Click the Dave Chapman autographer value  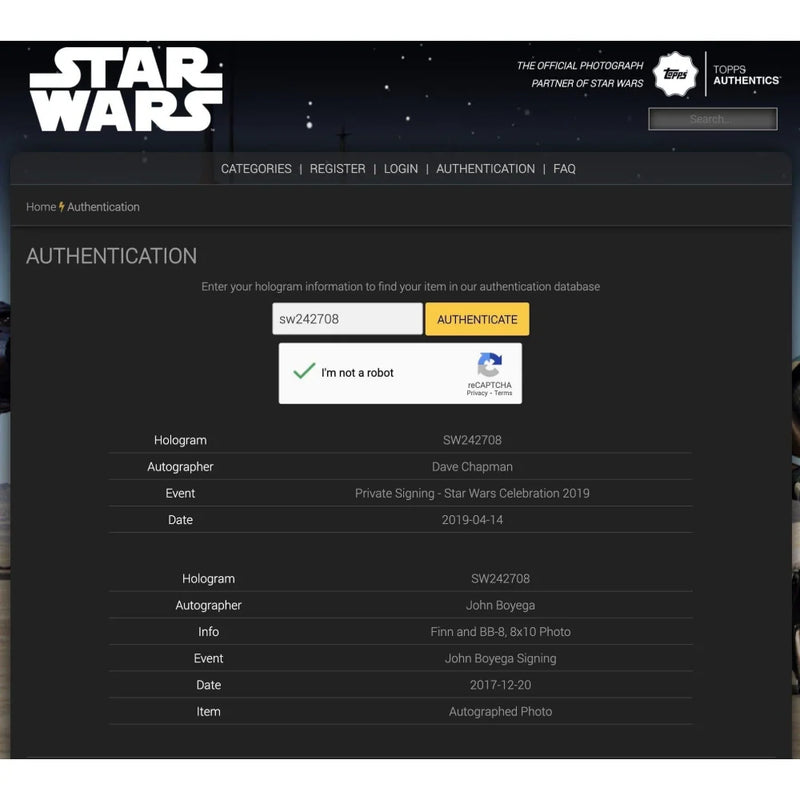click(x=472, y=466)
